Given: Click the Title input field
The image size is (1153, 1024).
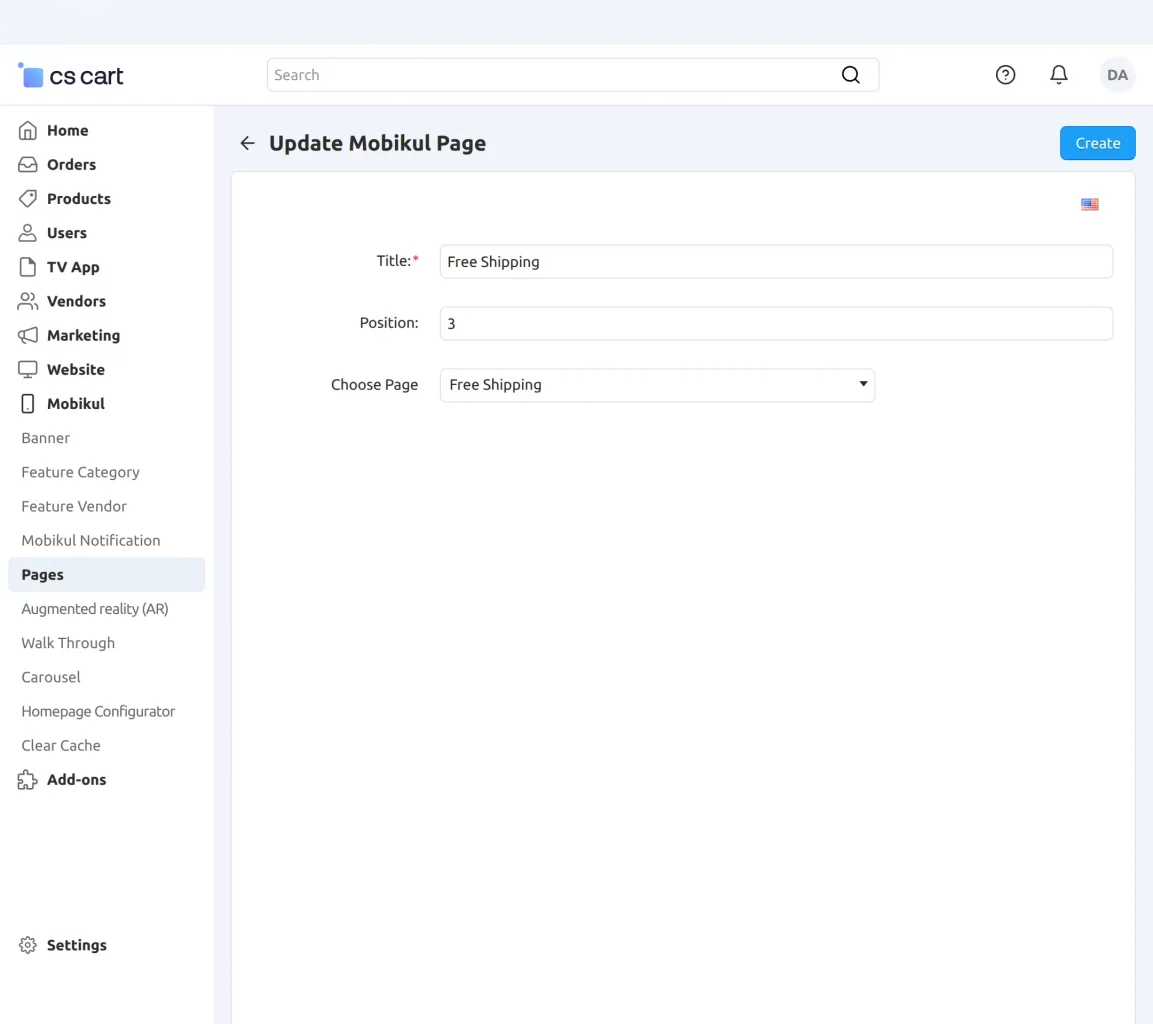Looking at the screenshot, I should pos(775,262).
